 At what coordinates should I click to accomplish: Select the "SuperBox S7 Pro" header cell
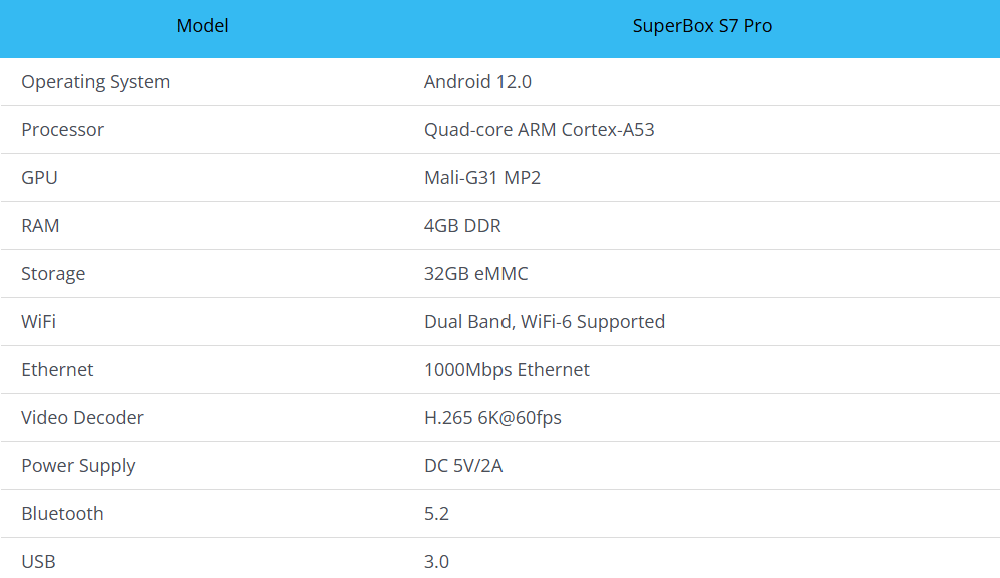tap(702, 26)
